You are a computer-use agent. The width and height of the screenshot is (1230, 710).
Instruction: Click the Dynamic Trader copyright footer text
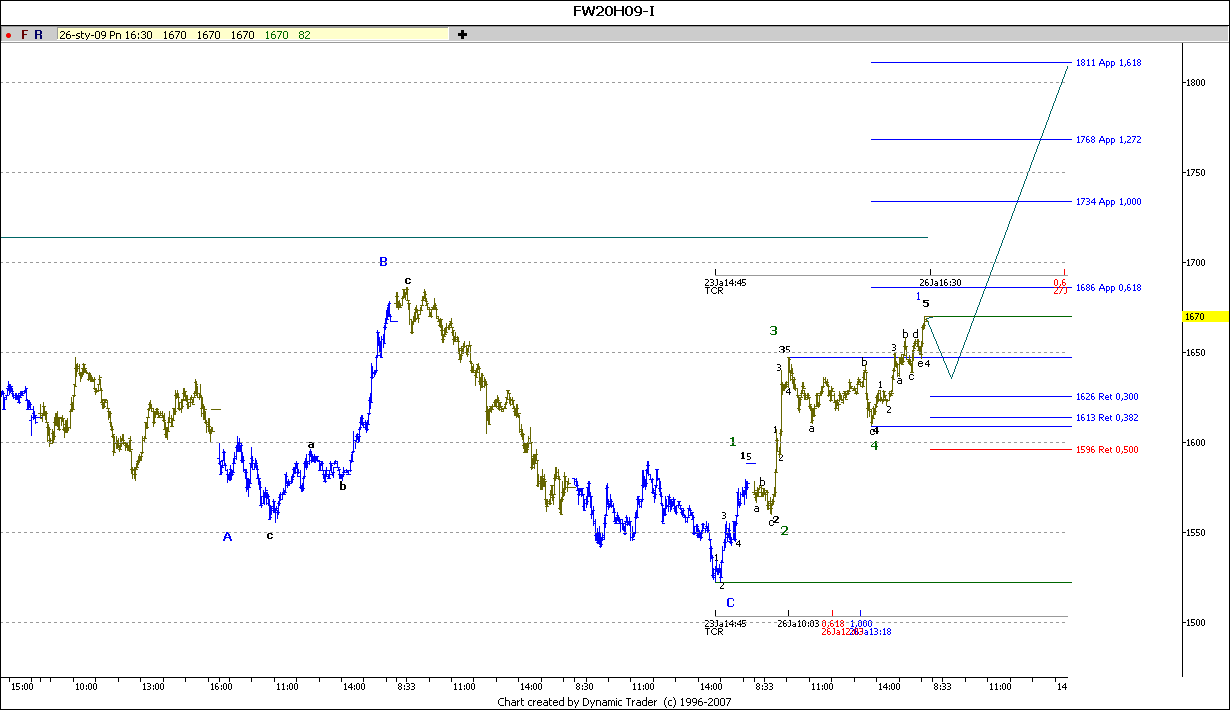615,702
